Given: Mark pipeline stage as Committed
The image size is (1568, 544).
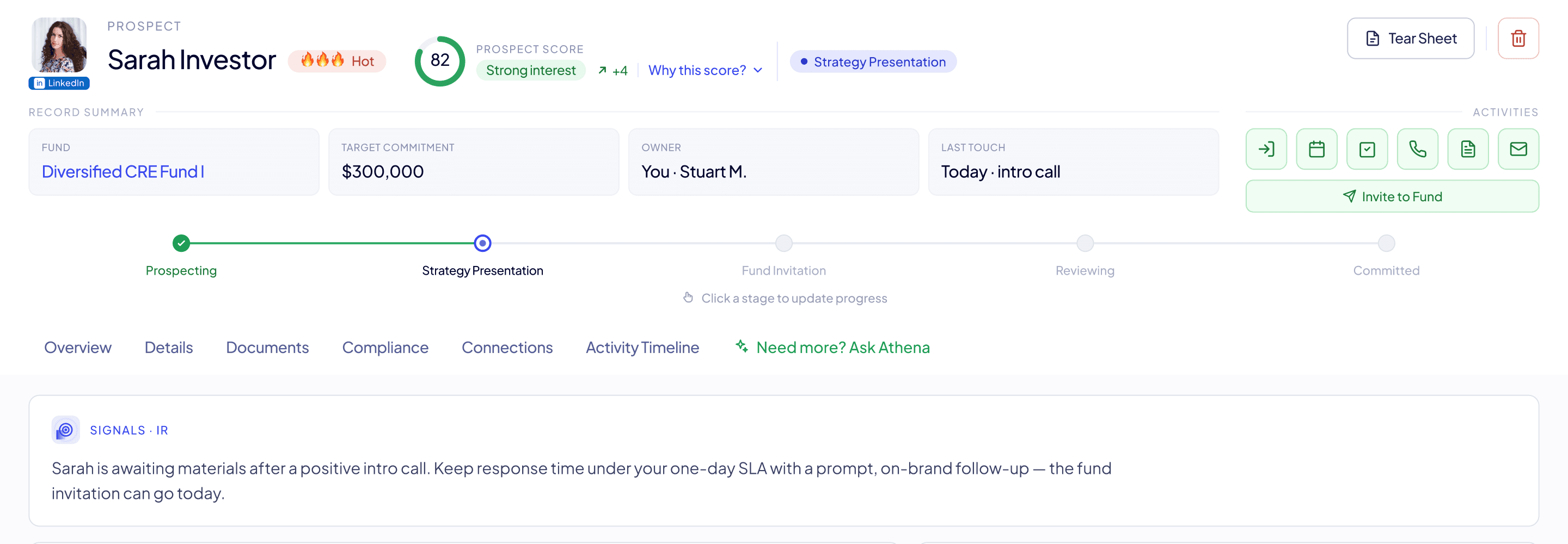Looking at the screenshot, I should point(1386,243).
